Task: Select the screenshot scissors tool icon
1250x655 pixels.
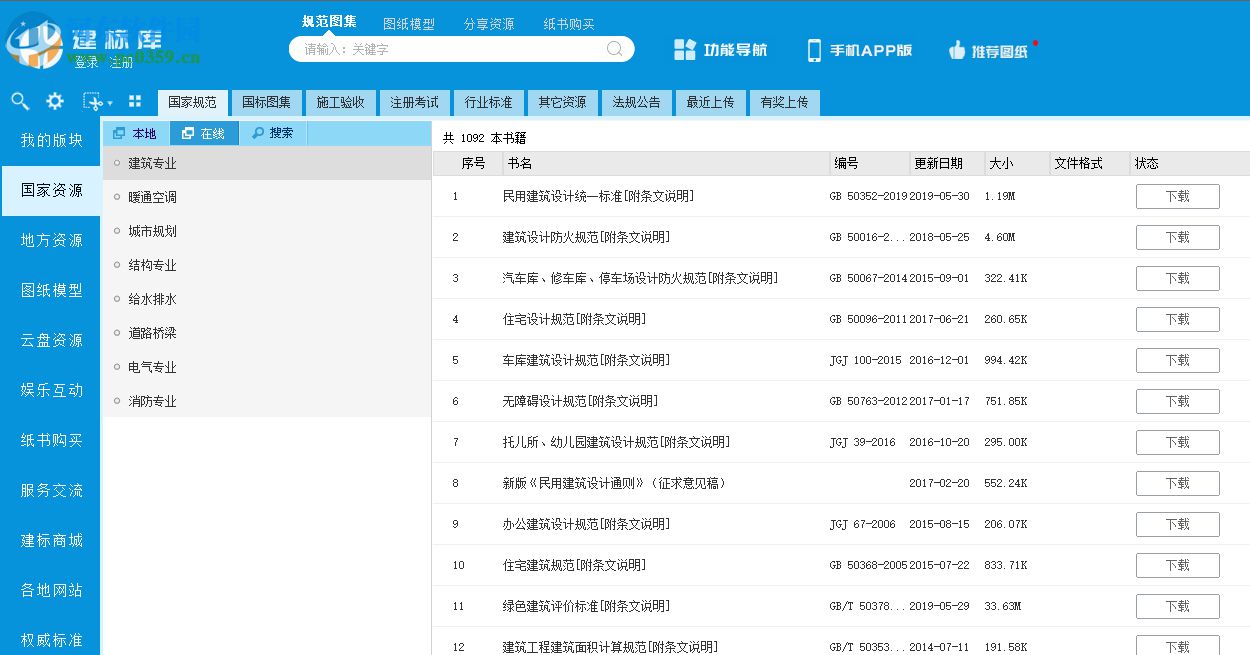Action: (x=92, y=101)
